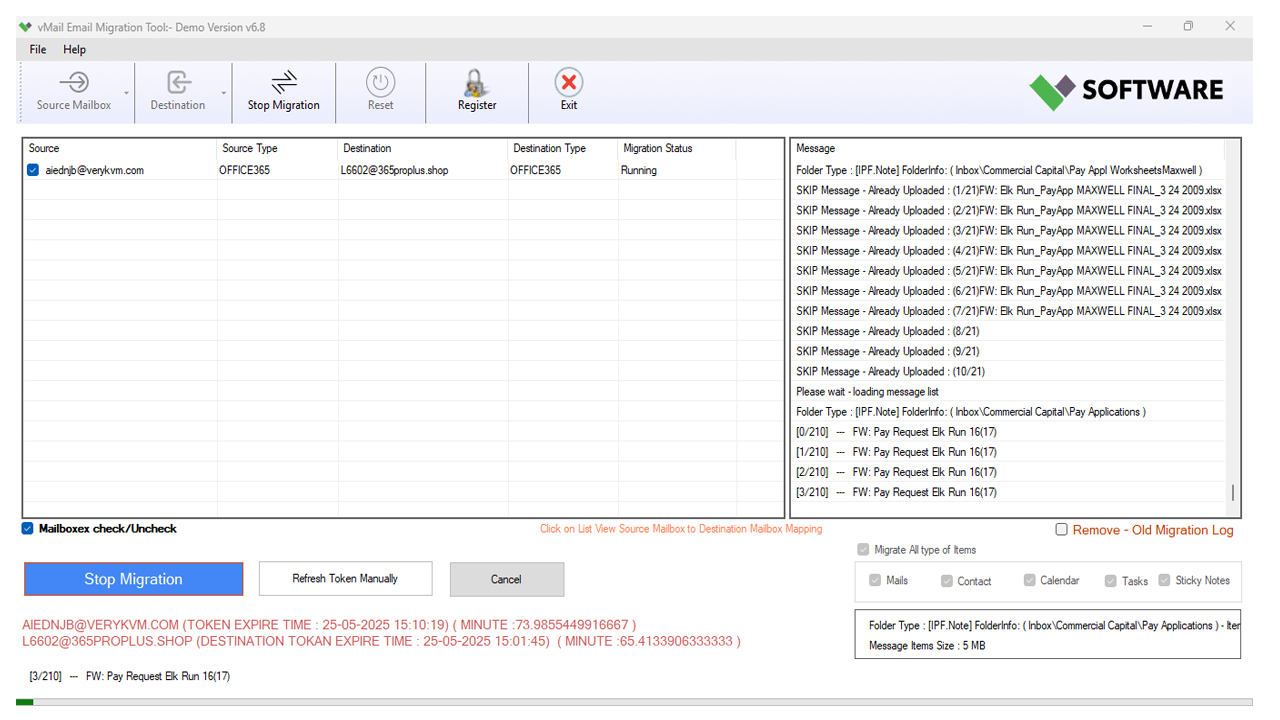This screenshot has width=1280, height=720.
Task: Click the Source column header
Action: (x=120, y=148)
